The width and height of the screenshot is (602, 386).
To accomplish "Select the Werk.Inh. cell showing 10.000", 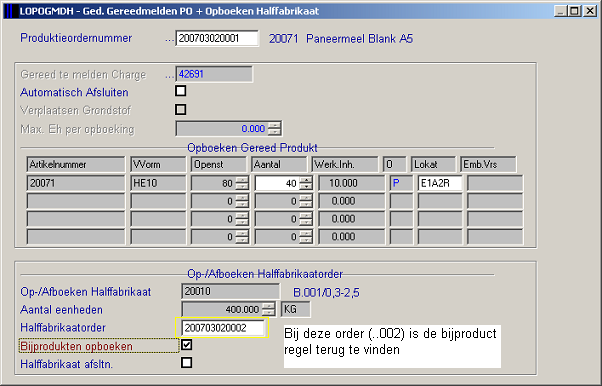I will point(351,183).
